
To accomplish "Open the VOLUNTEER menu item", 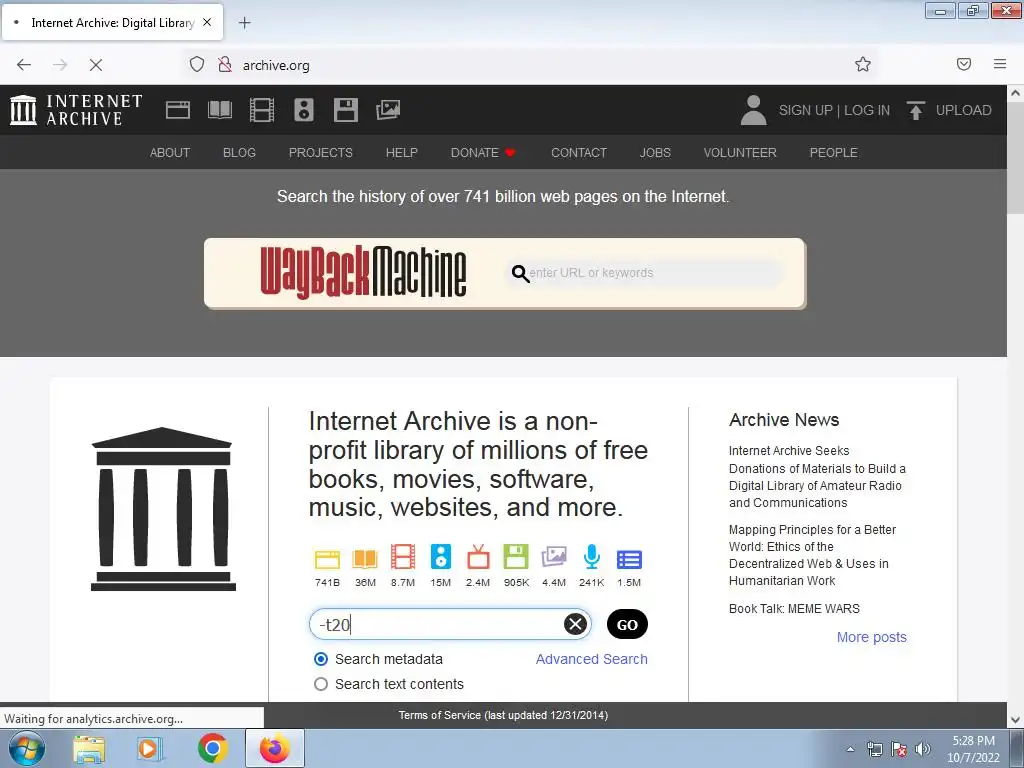I will pyautogui.click(x=740, y=152).
